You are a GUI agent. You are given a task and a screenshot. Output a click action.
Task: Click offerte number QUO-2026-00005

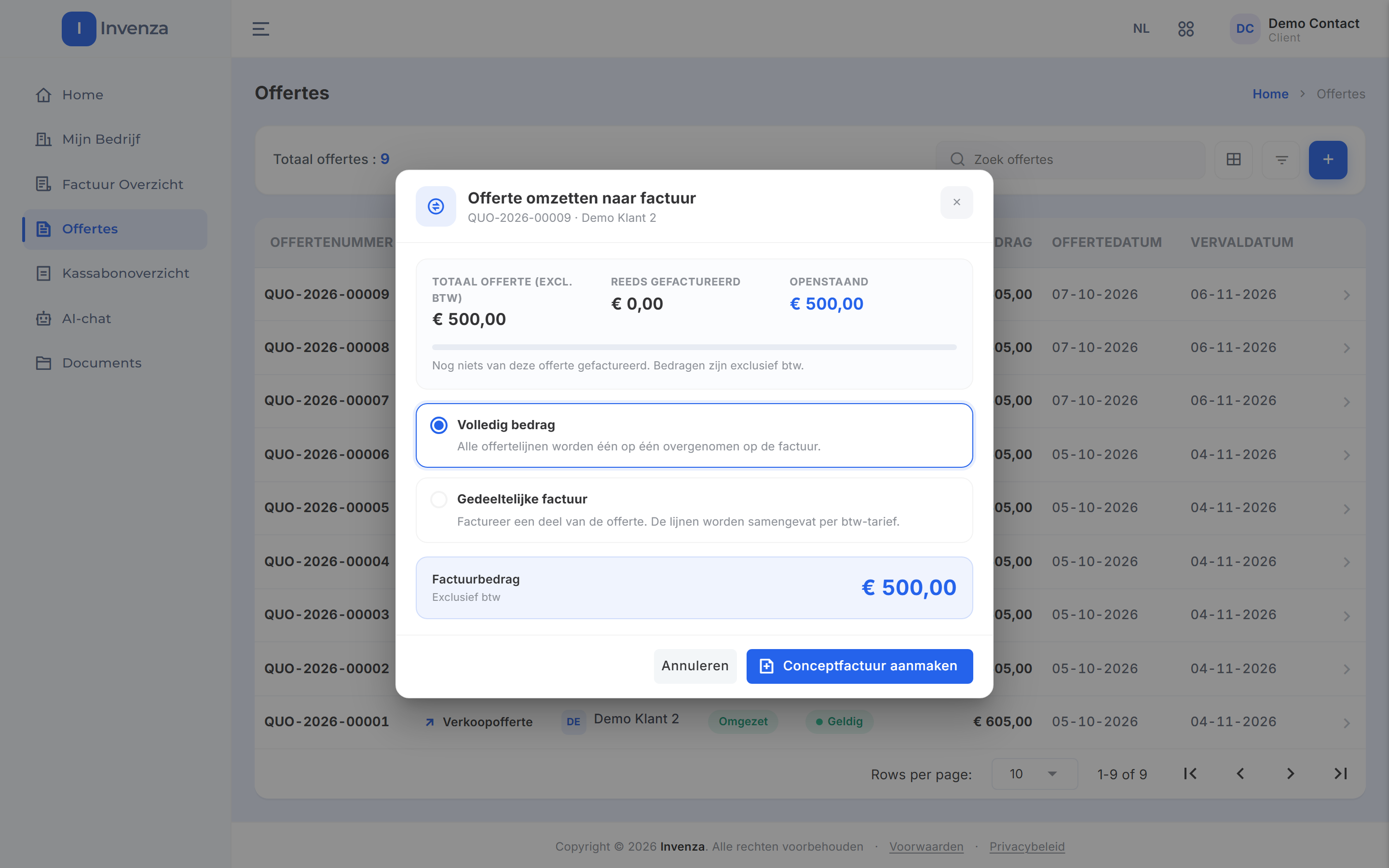pyautogui.click(x=327, y=507)
